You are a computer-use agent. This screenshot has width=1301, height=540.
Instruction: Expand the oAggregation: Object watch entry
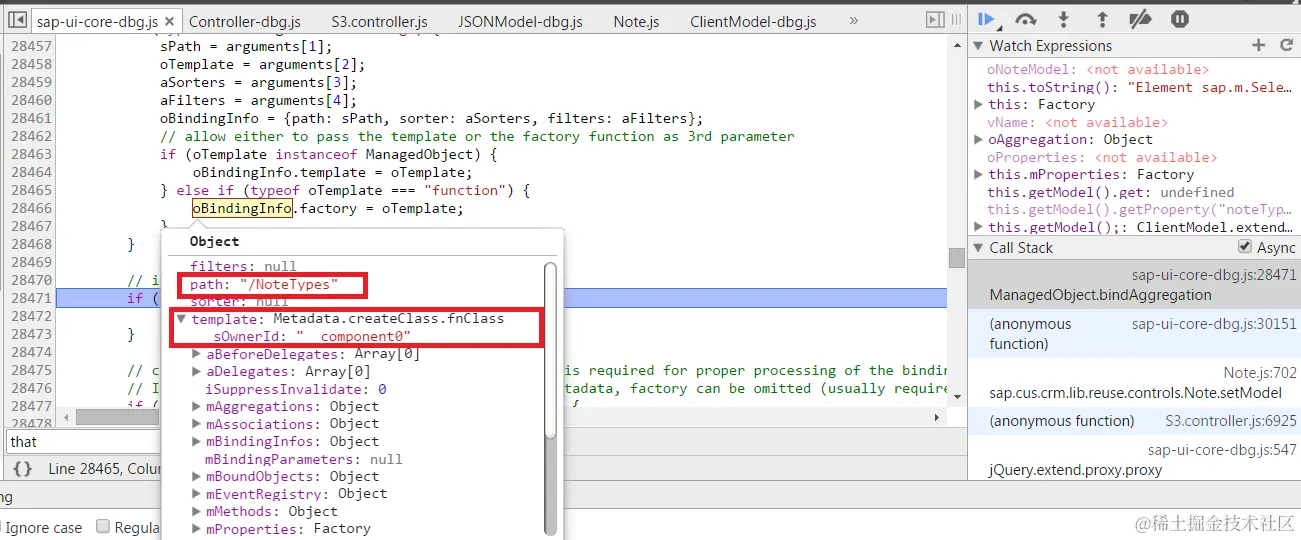tap(979, 139)
